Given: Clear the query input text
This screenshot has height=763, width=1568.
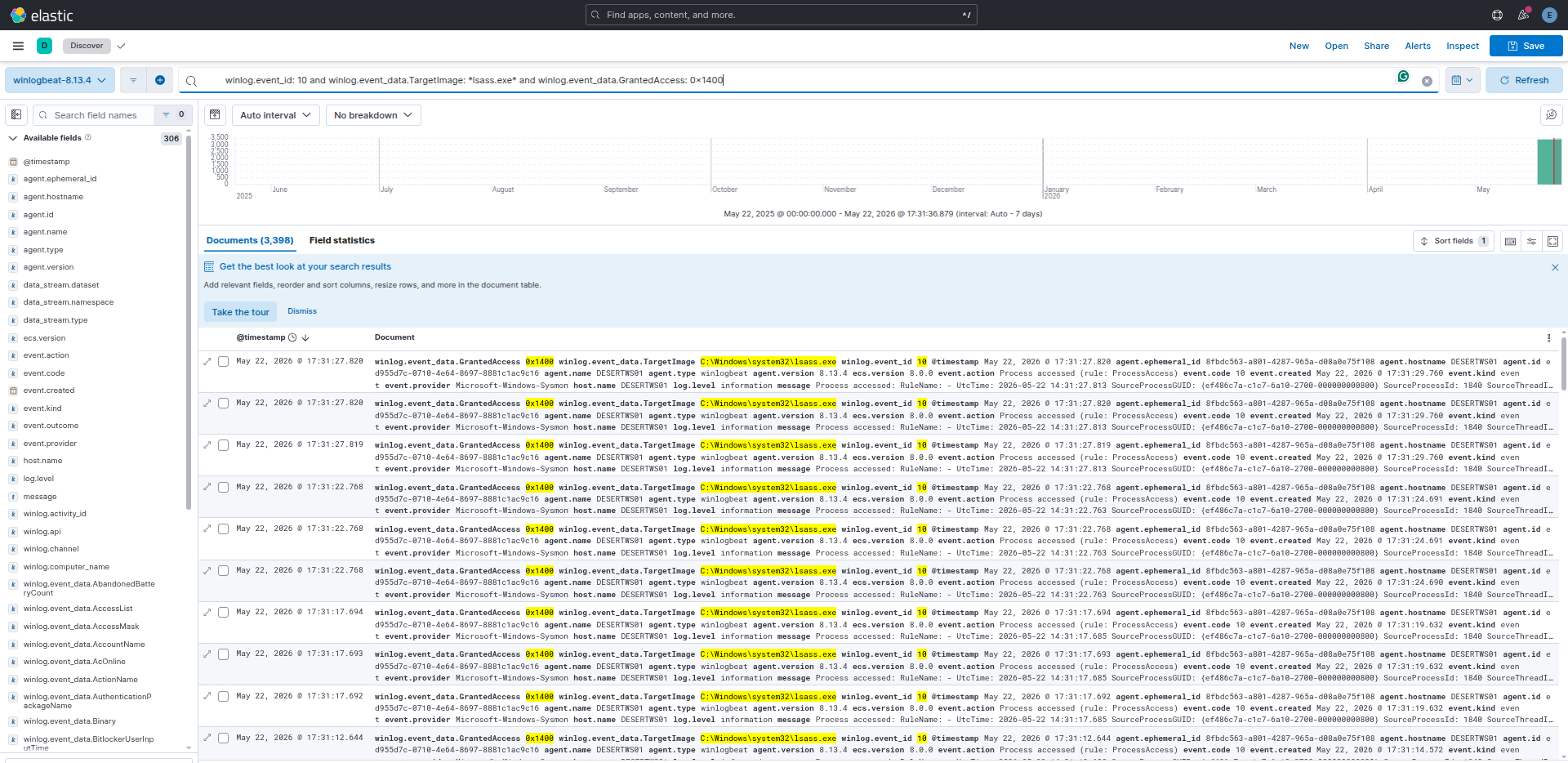Looking at the screenshot, I should point(1427,81).
